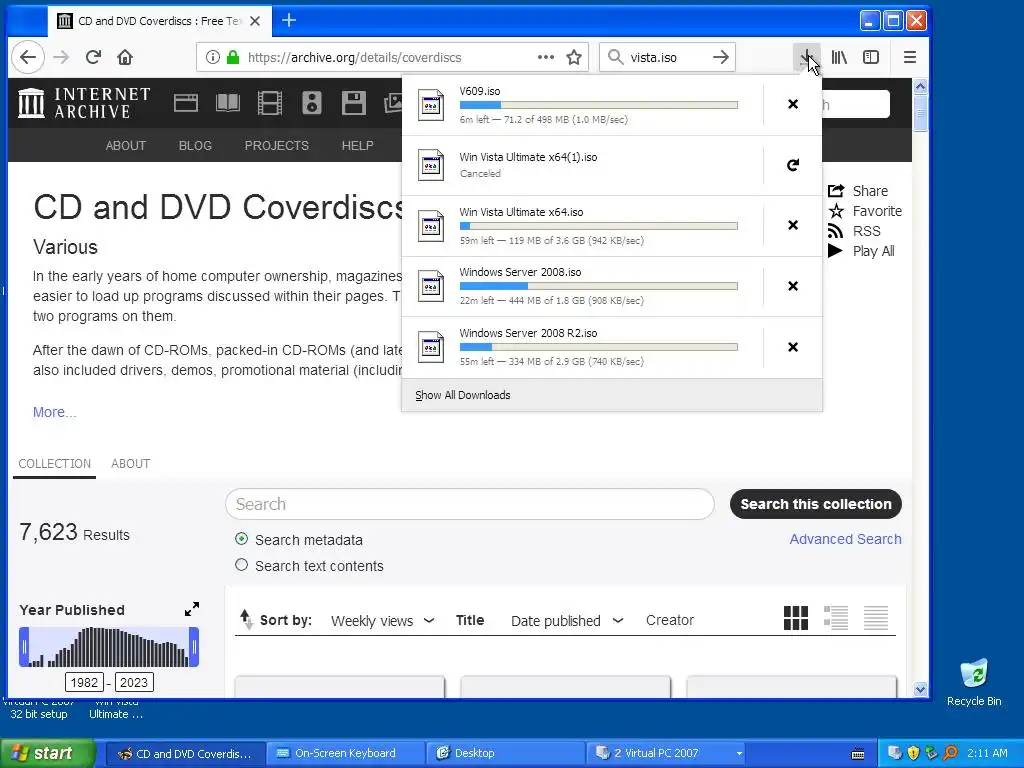Open the Advanced Search link
Image resolution: width=1024 pixels, height=768 pixels.
(845, 539)
